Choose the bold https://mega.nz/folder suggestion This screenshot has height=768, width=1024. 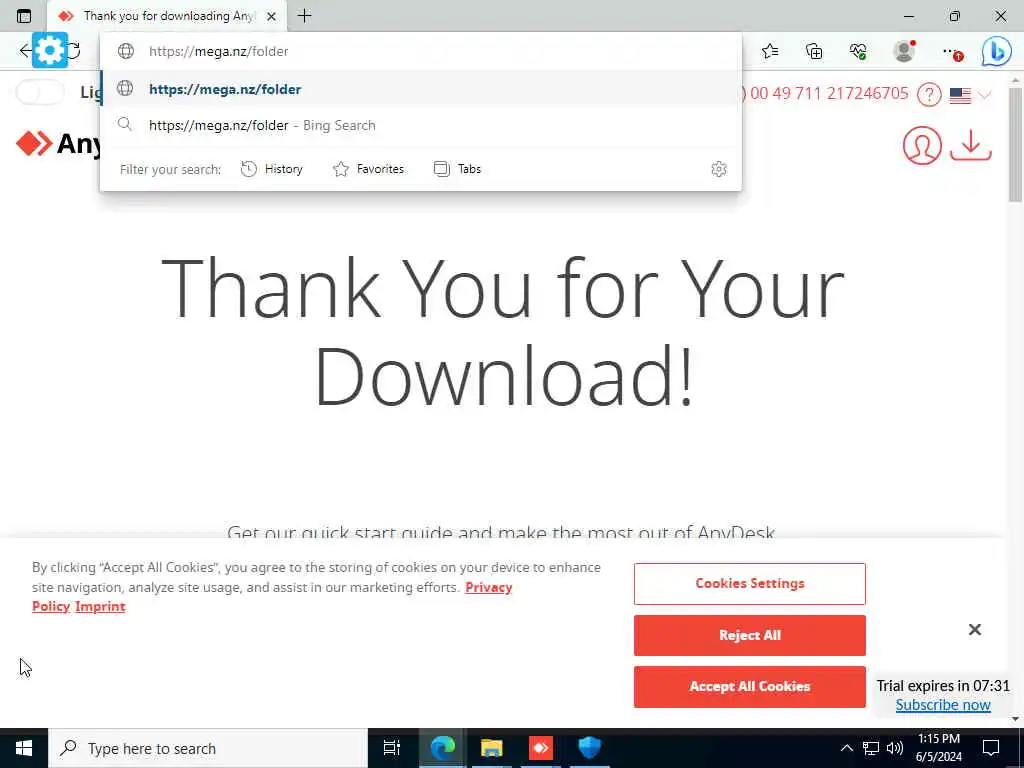pos(421,89)
